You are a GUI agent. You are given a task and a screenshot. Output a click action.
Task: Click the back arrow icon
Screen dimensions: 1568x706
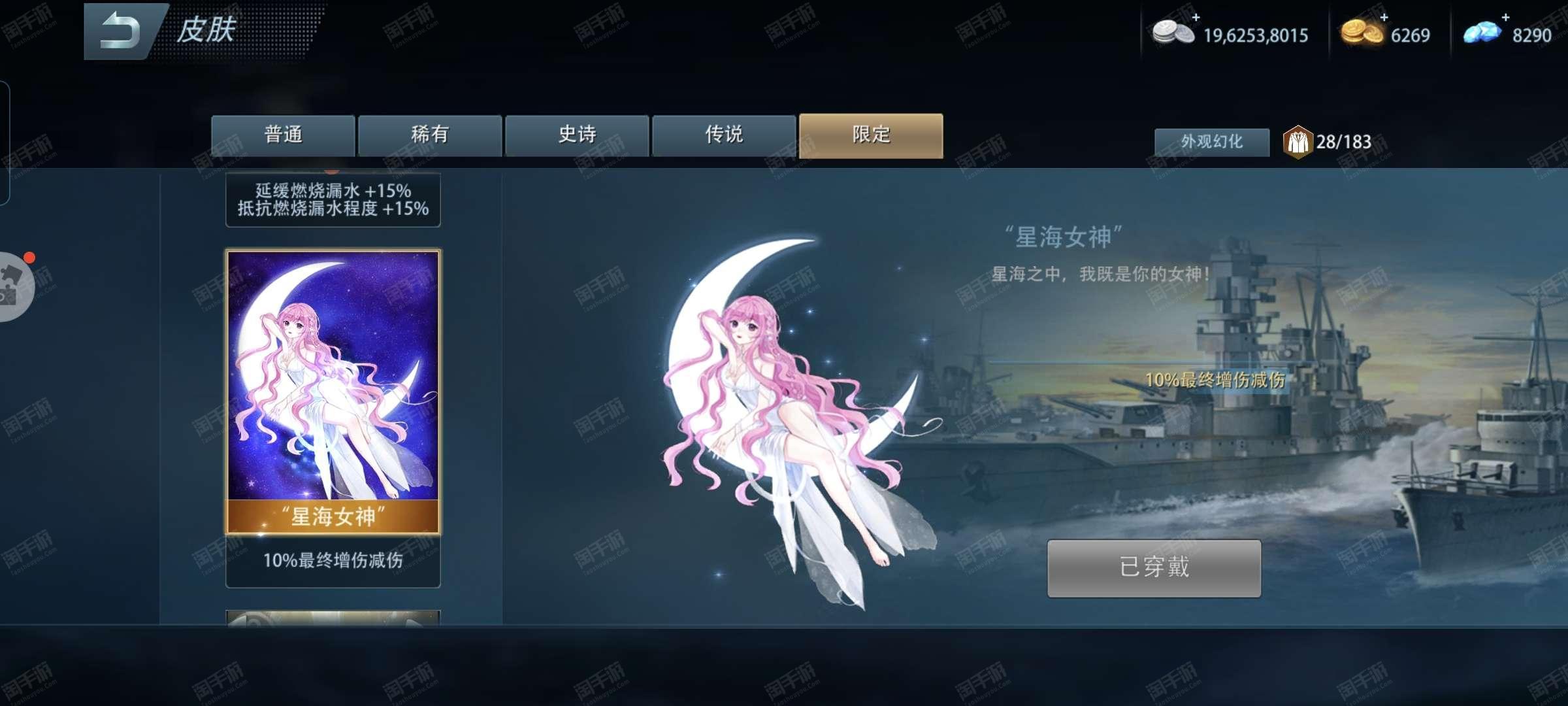(120, 31)
